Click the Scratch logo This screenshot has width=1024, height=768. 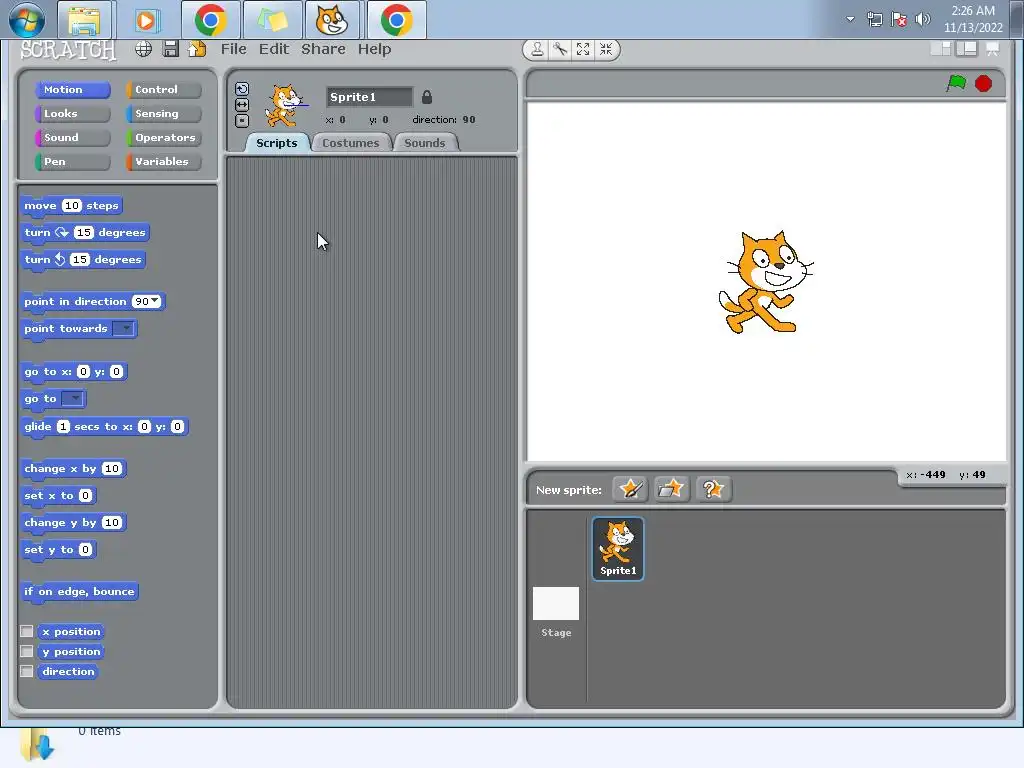69,50
